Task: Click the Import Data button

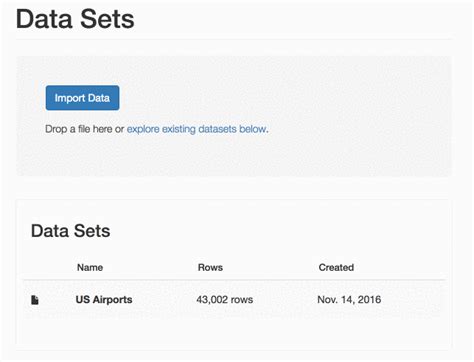Action: pyautogui.click(x=82, y=98)
